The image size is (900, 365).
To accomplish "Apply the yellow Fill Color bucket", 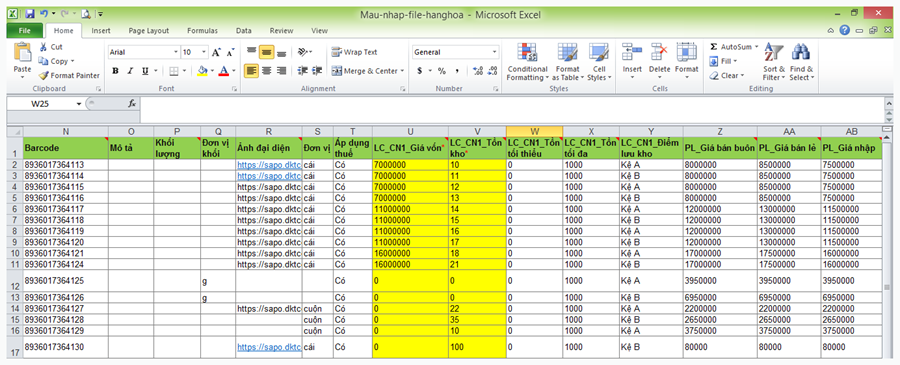I will tap(202, 71).
